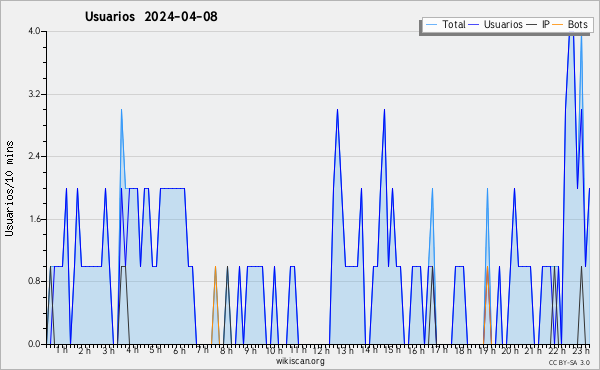This screenshot has width=600, height=370.
Task: Click the '6 h' x-axis label
Action: pyautogui.click(x=179, y=350)
